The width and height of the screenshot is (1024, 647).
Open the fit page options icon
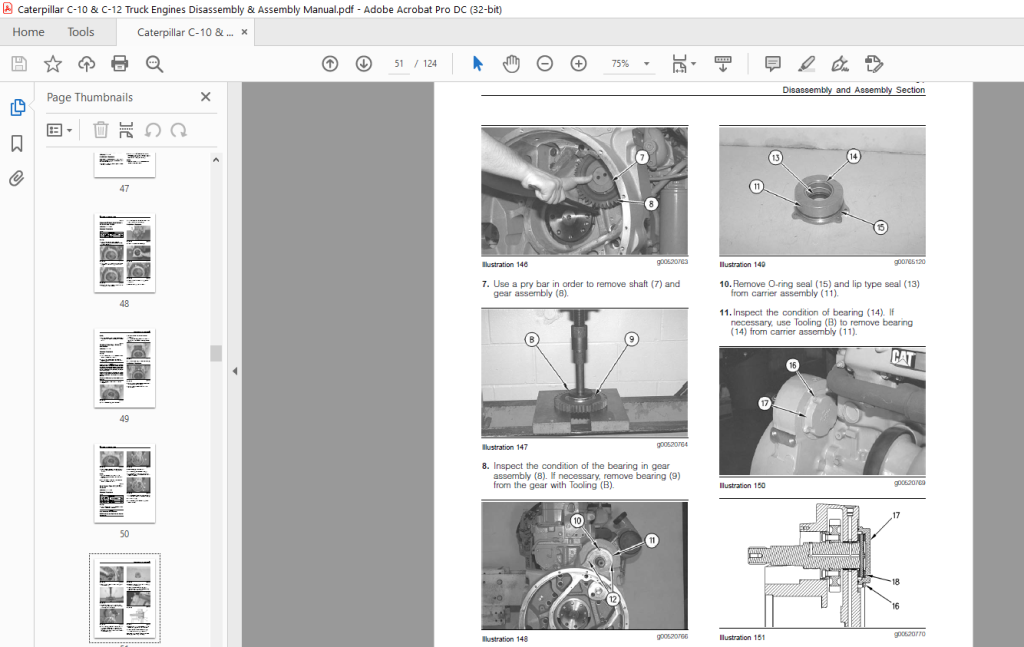(x=683, y=63)
